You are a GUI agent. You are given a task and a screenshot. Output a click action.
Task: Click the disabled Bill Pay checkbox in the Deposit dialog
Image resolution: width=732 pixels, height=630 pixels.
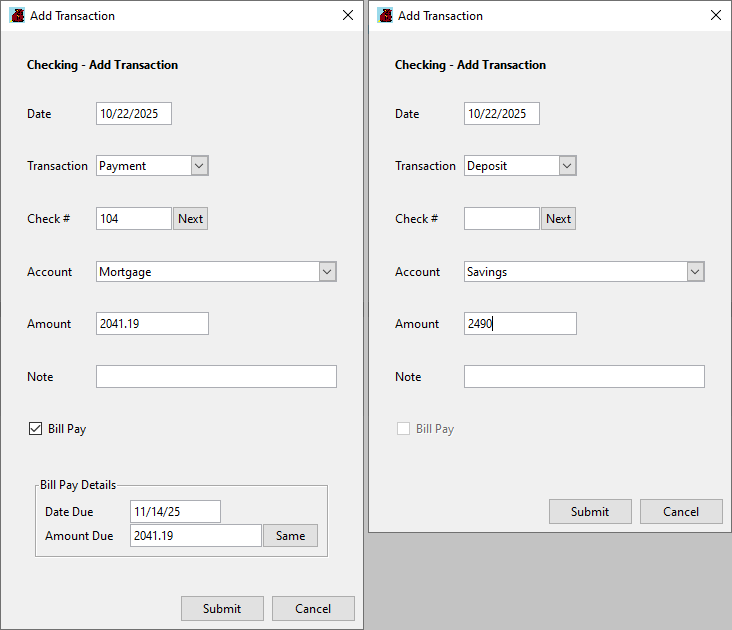tap(403, 429)
